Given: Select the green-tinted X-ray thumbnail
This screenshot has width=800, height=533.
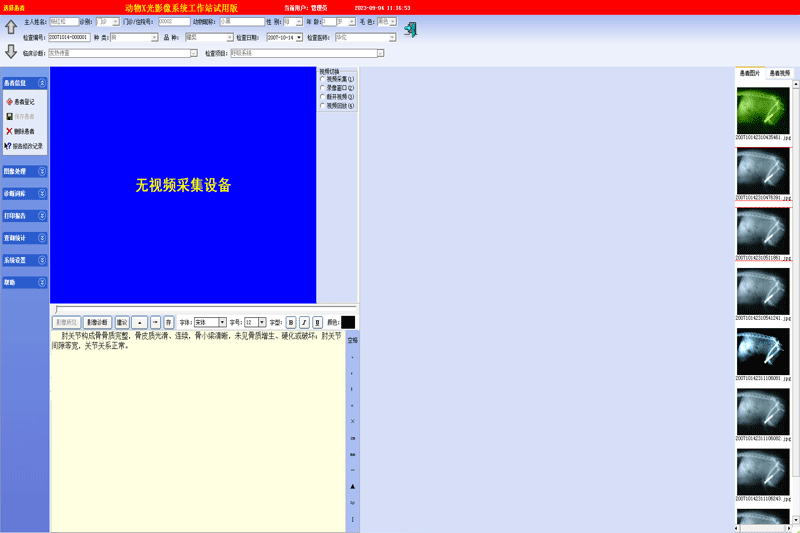Looking at the screenshot, I should coord(763,111).
